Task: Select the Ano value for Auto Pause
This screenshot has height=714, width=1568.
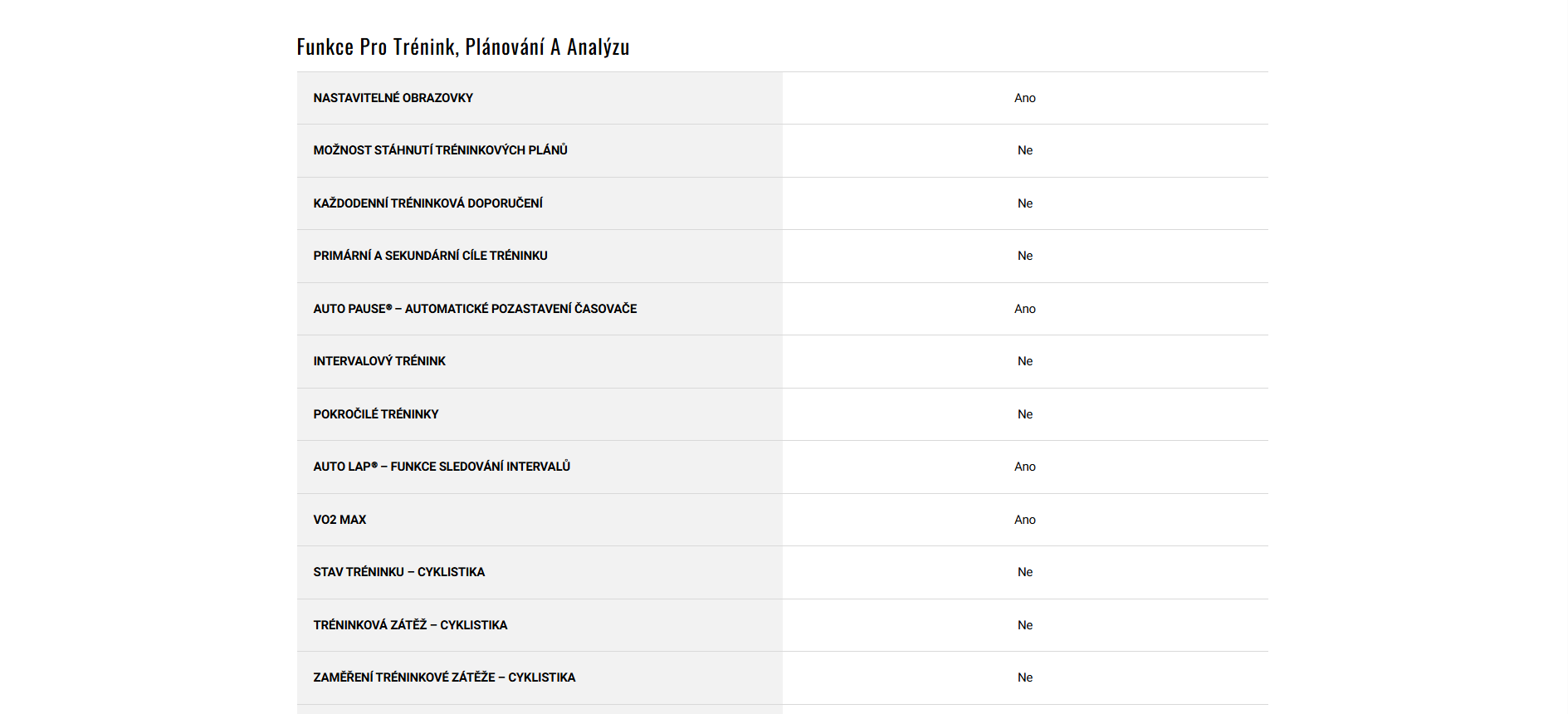Action: [1024, 309]
